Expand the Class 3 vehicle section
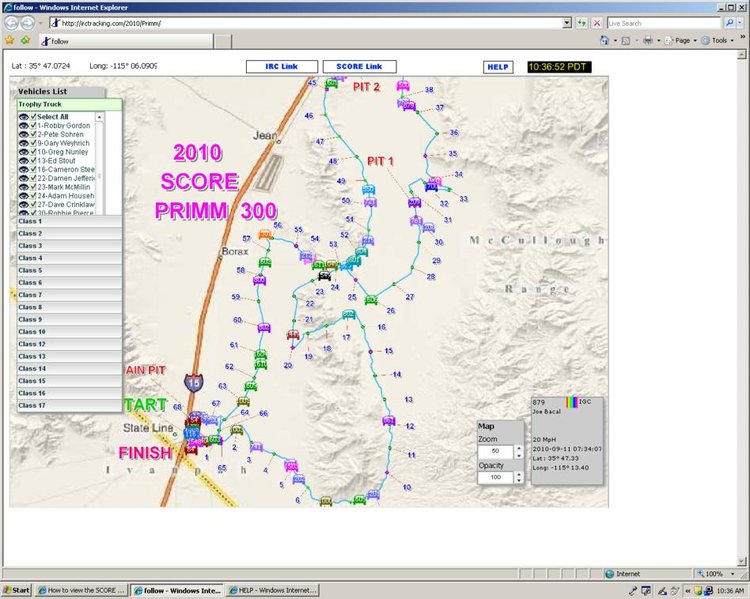Screen dimensions: 750x599 (x=69, y=246)
